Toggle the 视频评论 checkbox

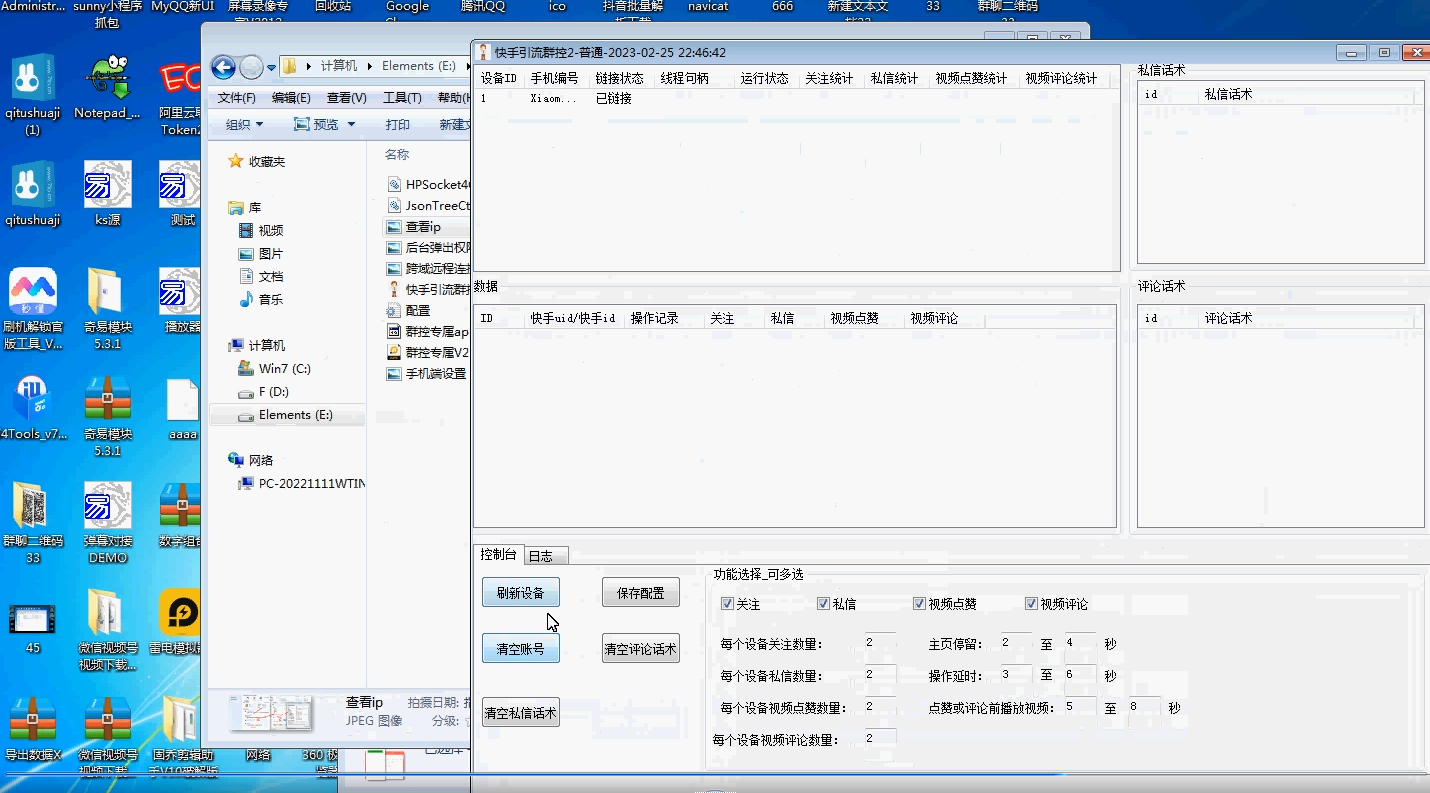[1031, 604]
